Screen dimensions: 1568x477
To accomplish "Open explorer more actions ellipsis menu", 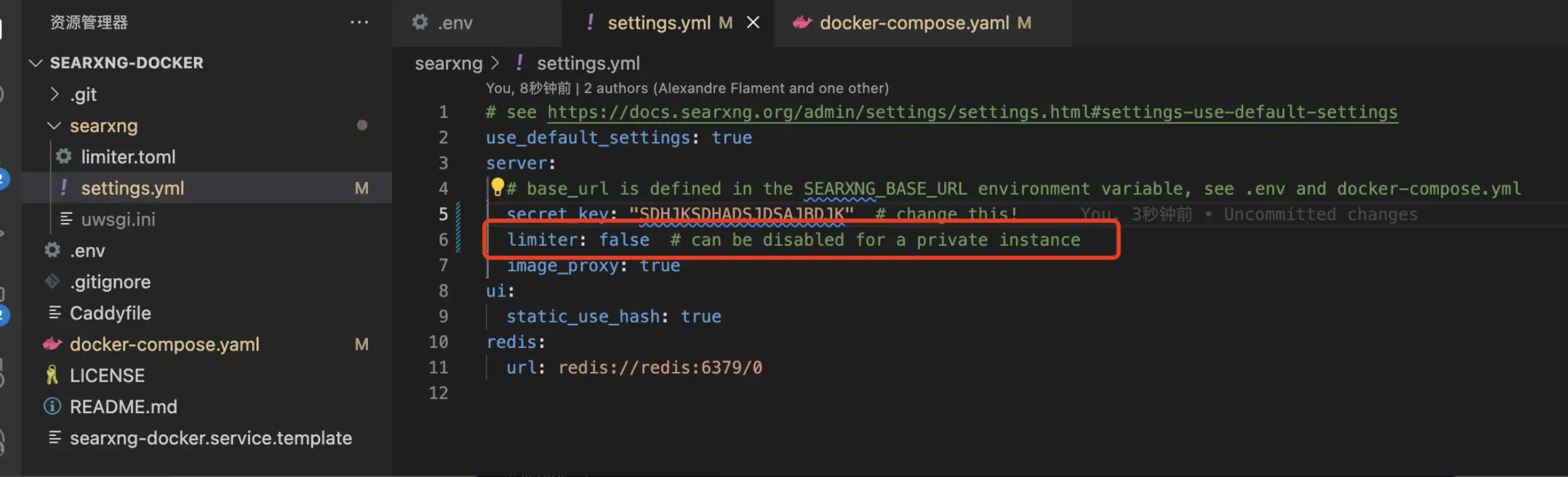I will click(x=359, y=22).
